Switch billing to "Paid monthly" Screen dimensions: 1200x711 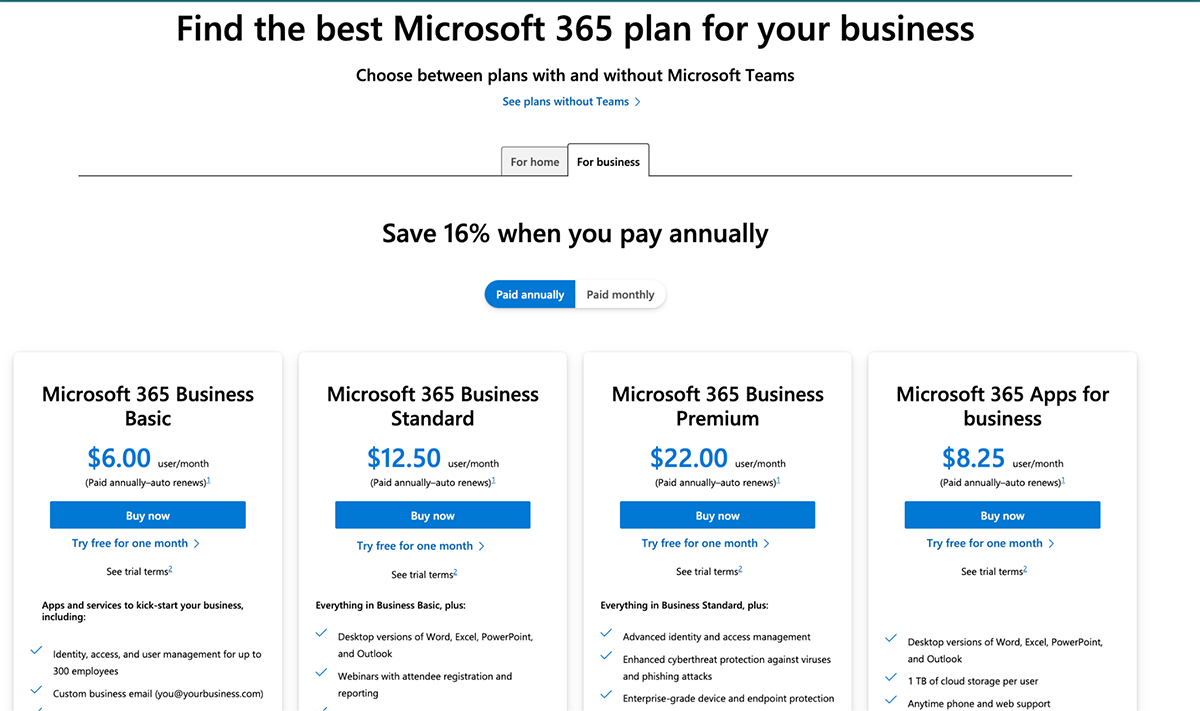click(620, 294)
